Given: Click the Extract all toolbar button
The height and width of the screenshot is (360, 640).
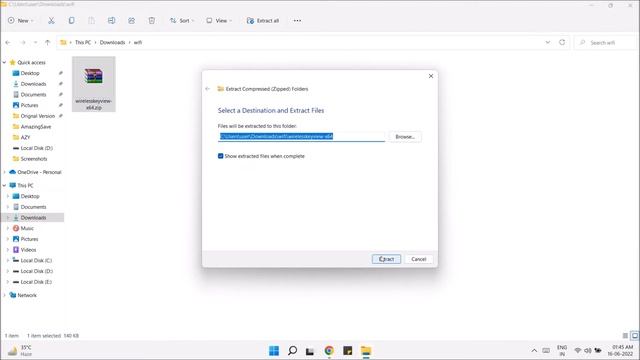Looking at the screenshot, I should coord(263,20).
